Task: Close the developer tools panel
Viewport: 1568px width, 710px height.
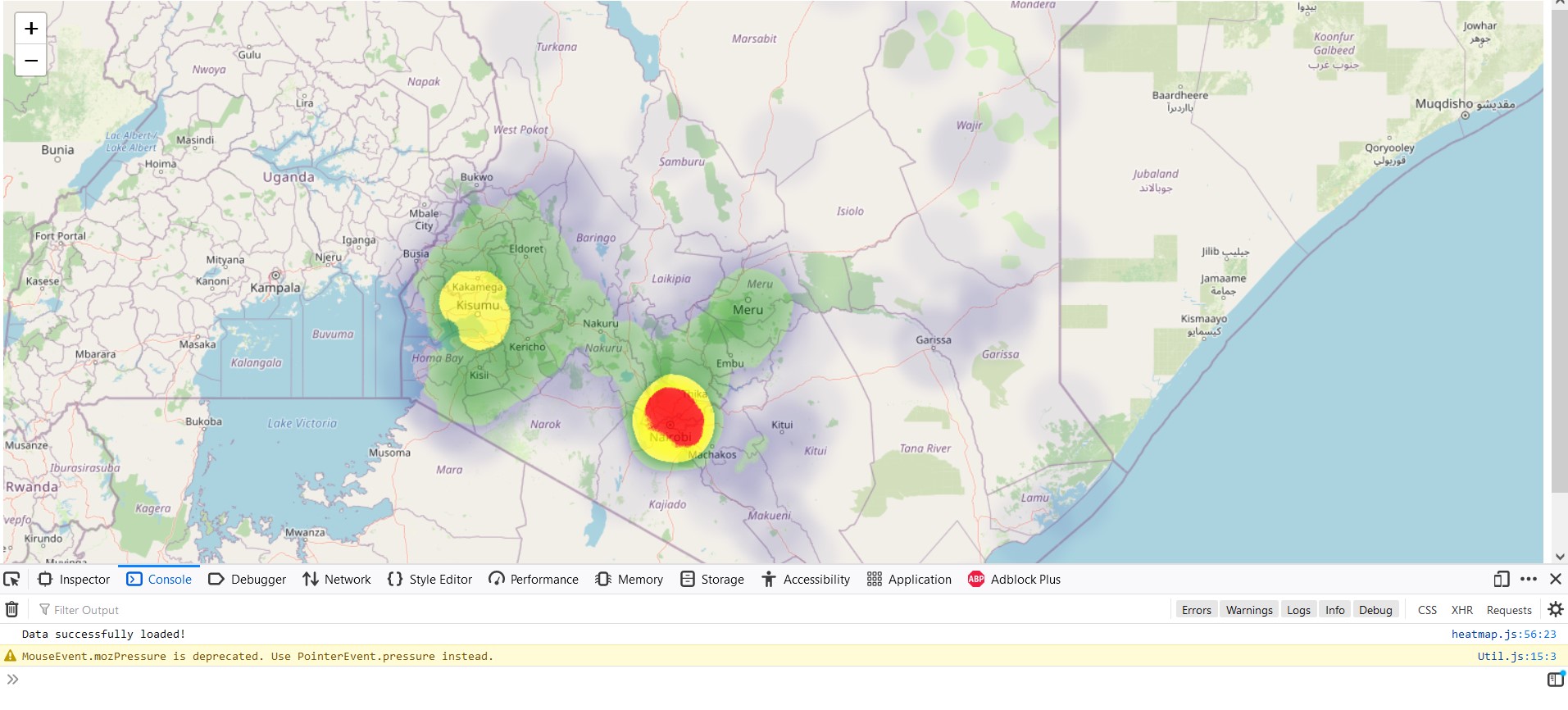Action: [1556, 579]
